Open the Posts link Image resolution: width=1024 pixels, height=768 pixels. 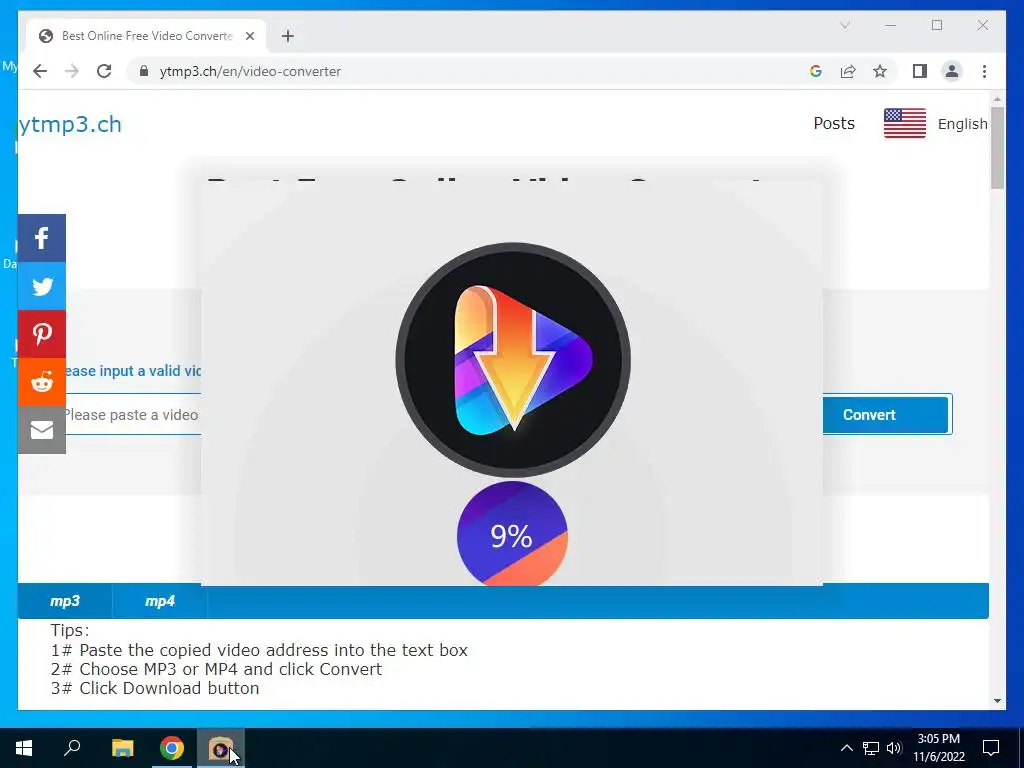834,123
